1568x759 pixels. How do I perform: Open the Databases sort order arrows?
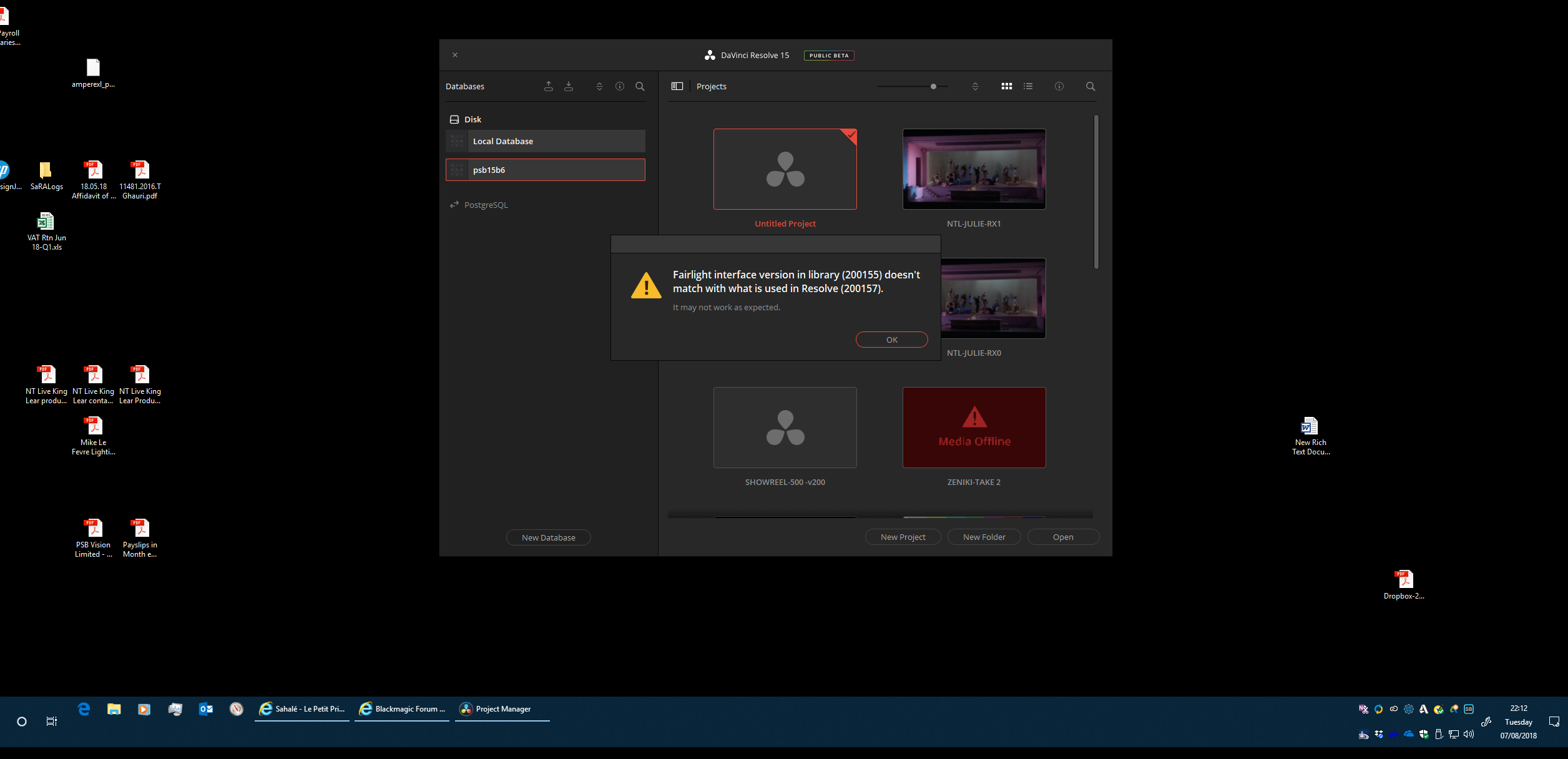599,86
